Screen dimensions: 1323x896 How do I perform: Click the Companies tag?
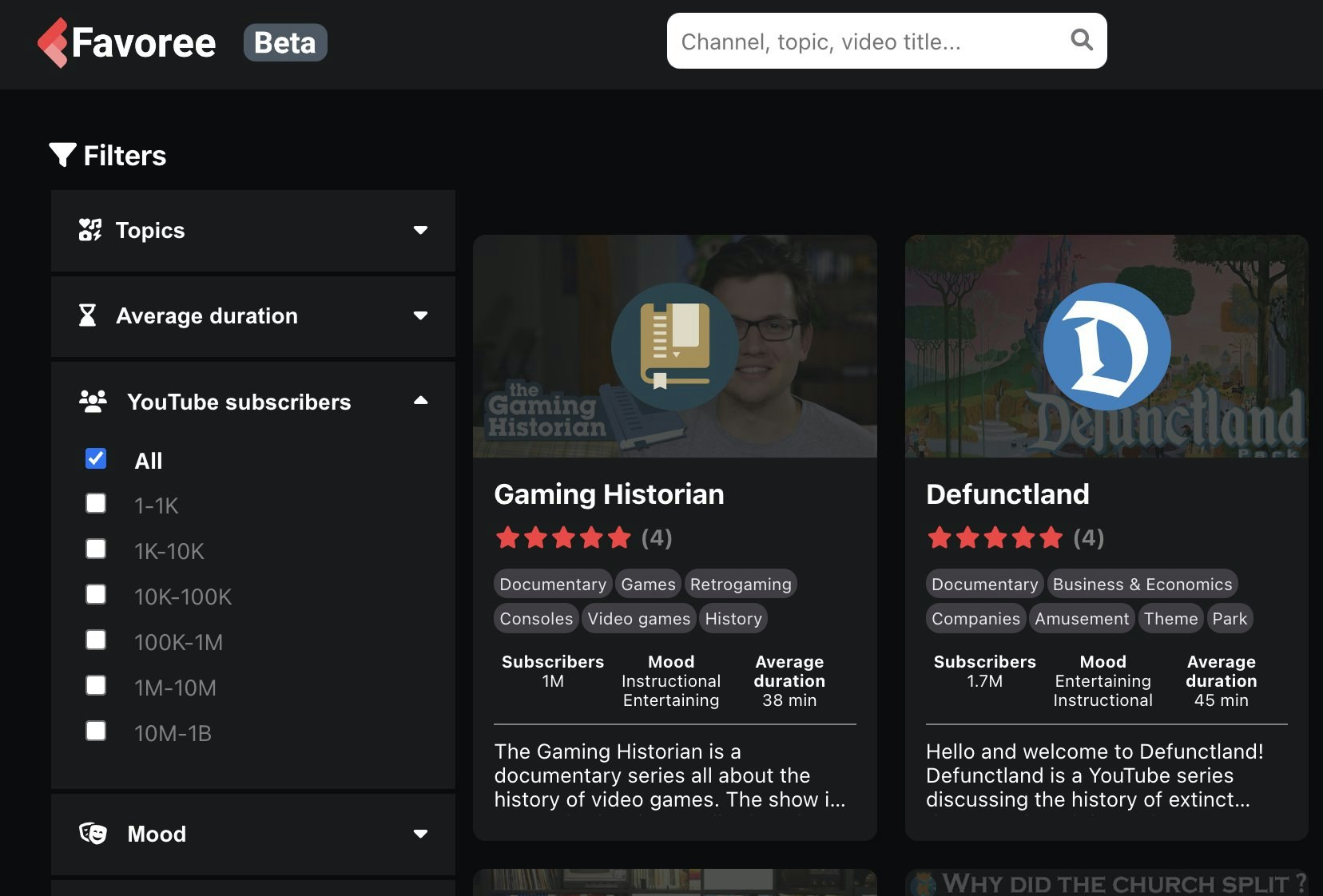coord(975,618)
